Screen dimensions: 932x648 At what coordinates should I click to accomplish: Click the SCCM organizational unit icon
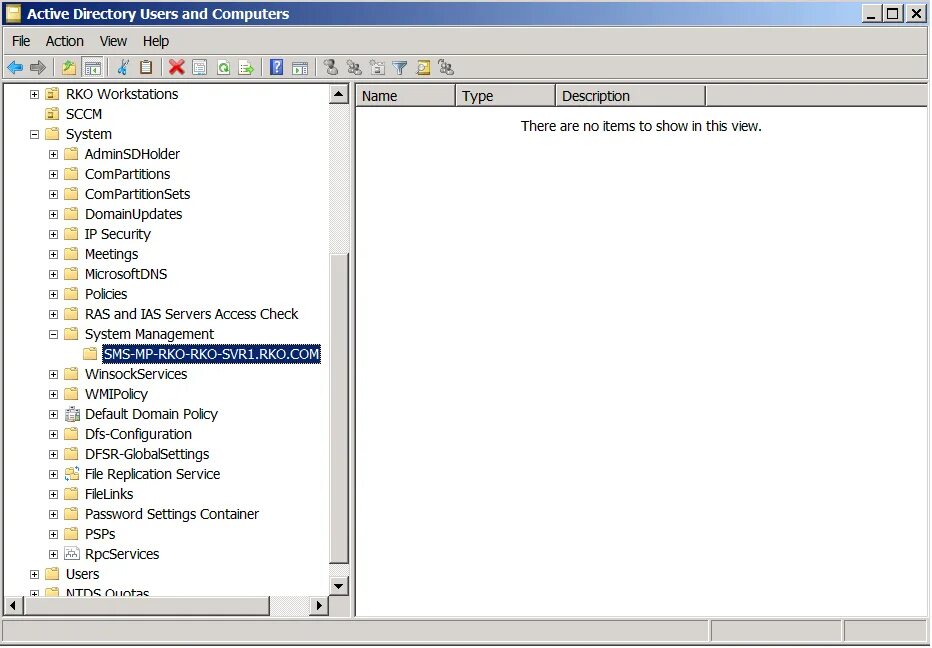(53, 114)
